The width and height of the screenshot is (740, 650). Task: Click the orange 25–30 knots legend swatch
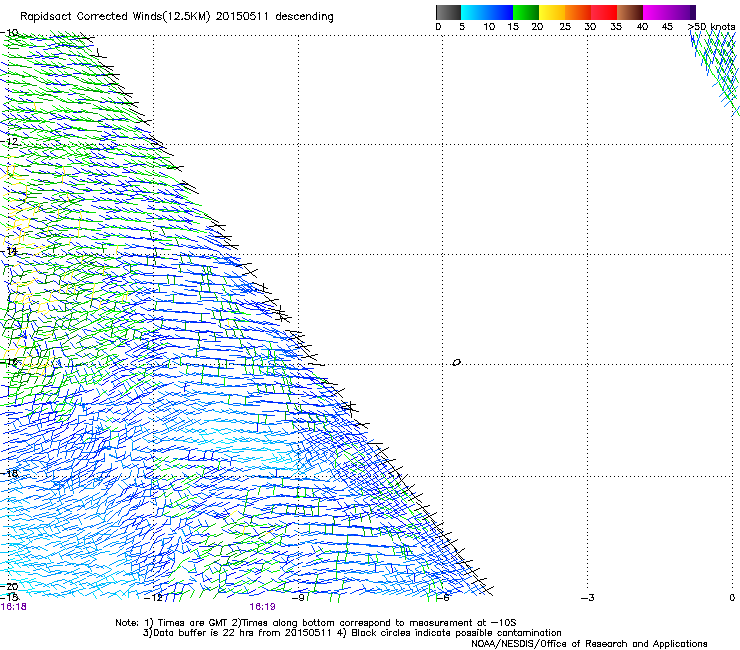click(x=578, y=12)
